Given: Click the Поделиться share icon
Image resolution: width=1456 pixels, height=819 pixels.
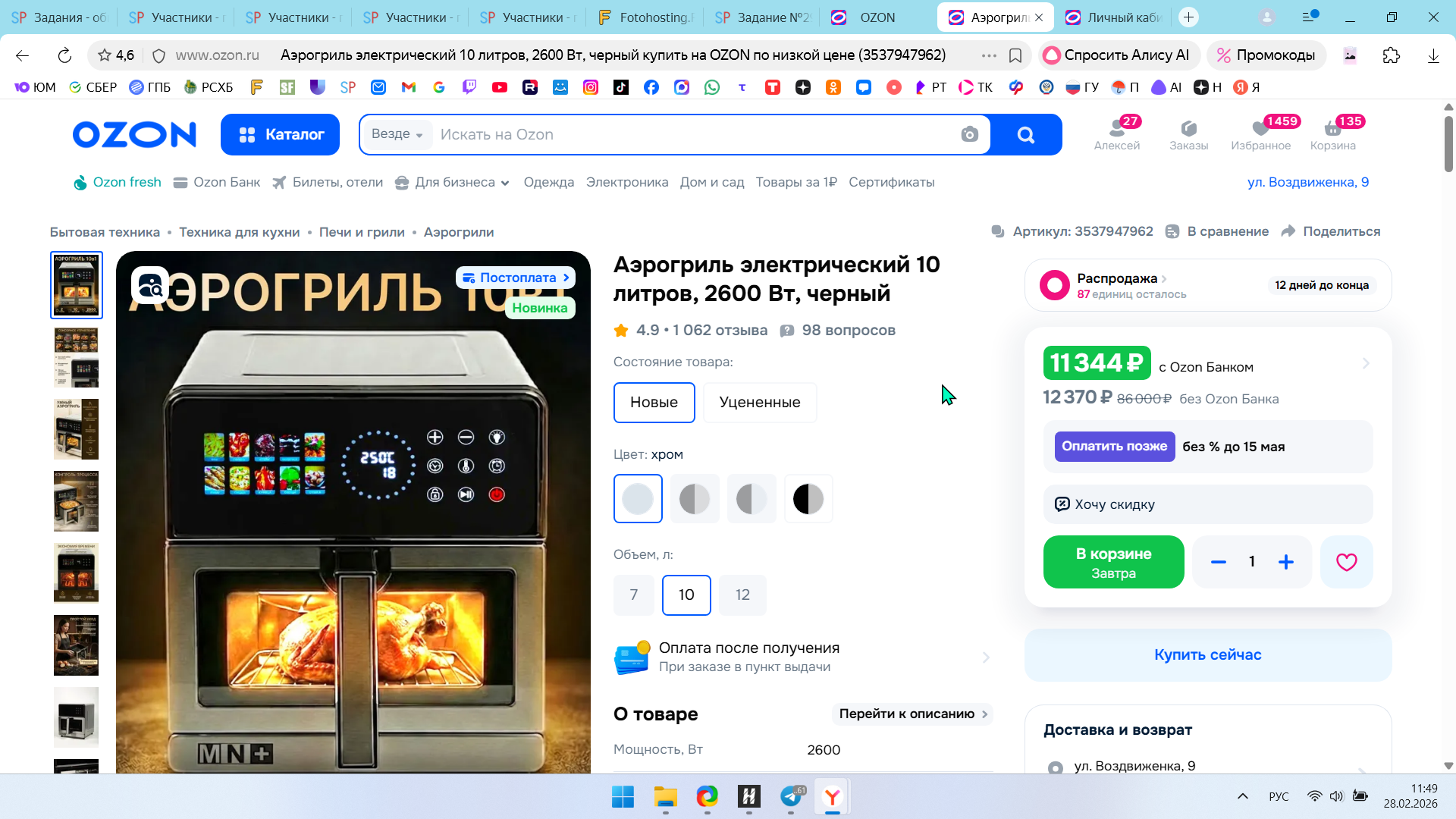Looking at the screenshot, I should pos(1288,231).
